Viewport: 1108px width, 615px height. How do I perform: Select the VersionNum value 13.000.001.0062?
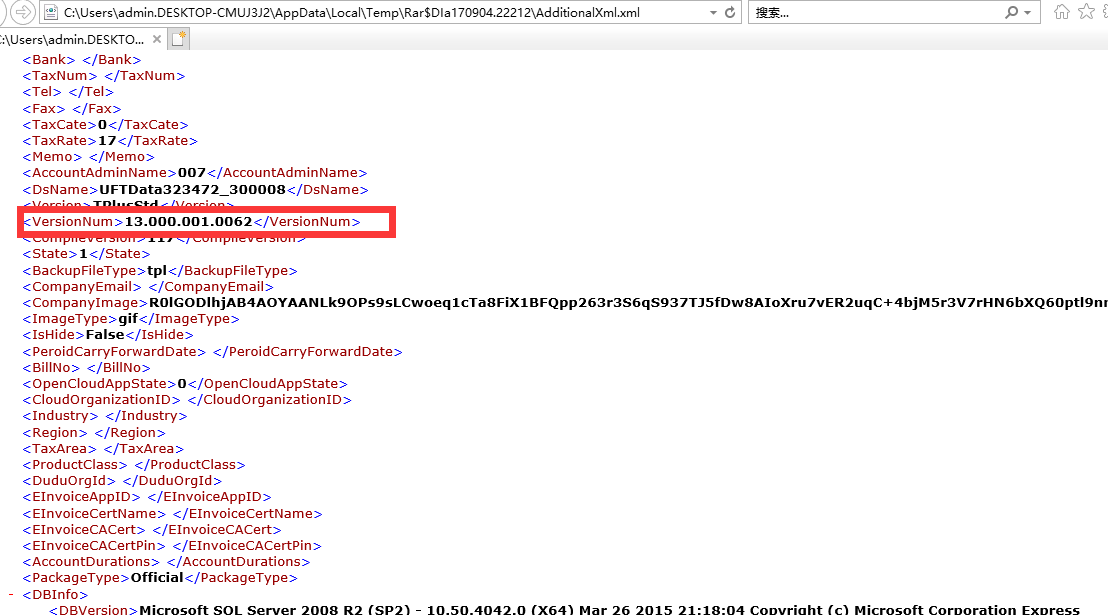tap(189, 222)
